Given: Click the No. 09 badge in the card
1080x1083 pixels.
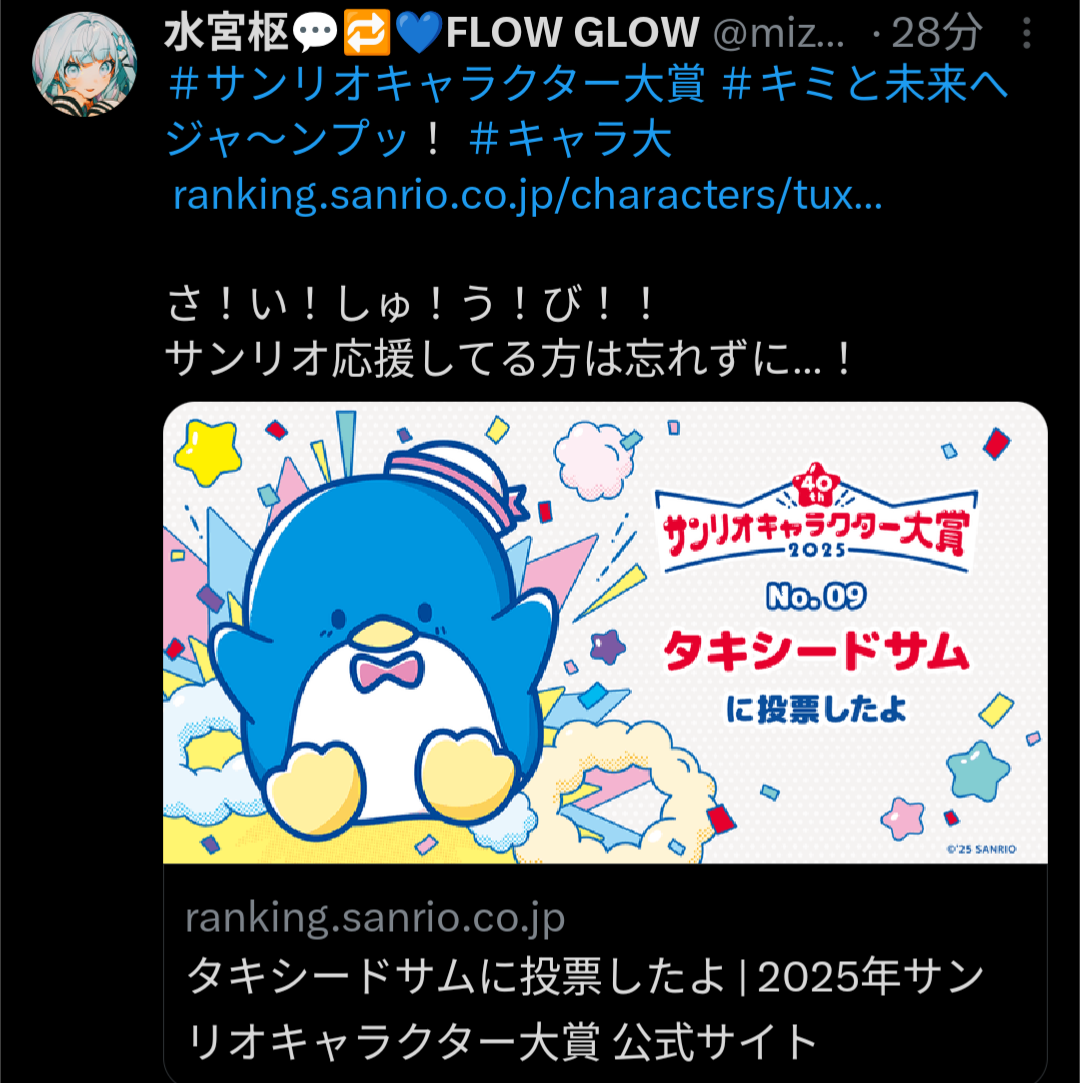Looking at the screenshot, I should pos(816,596).
